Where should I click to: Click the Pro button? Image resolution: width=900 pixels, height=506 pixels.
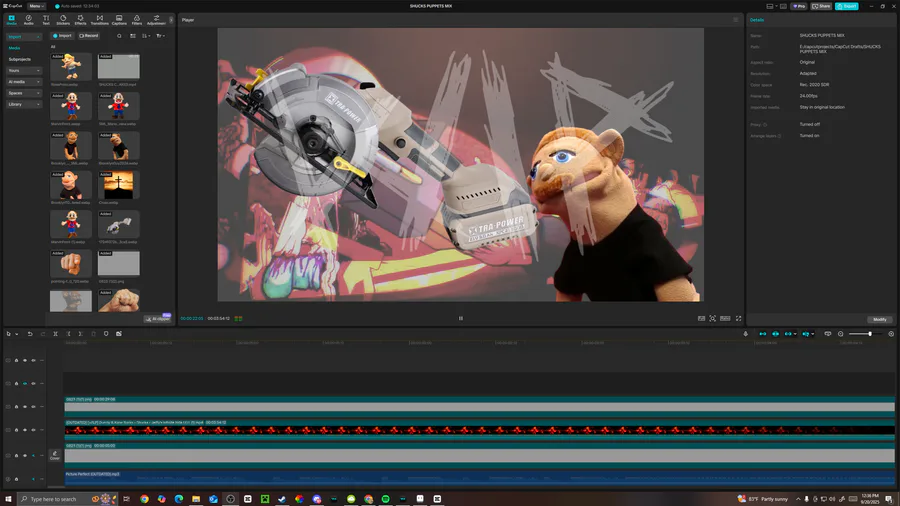(799, 6)
